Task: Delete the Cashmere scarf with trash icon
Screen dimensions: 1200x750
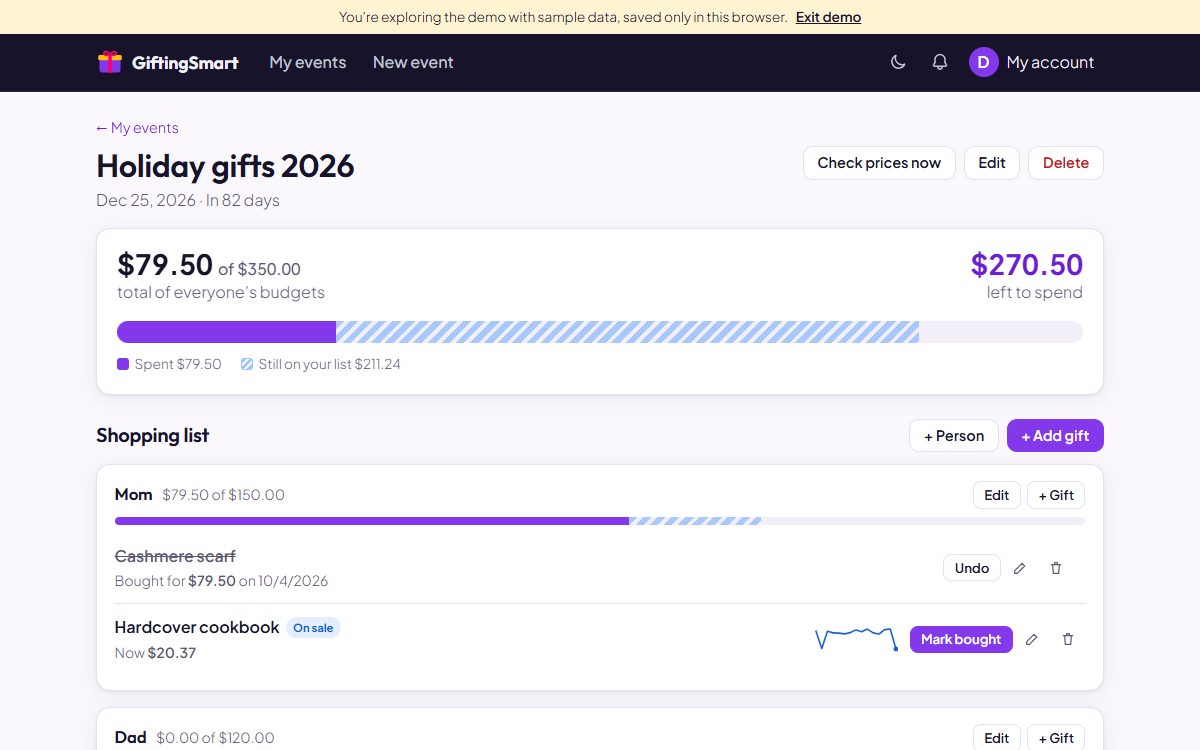Action: (1056, 568)
